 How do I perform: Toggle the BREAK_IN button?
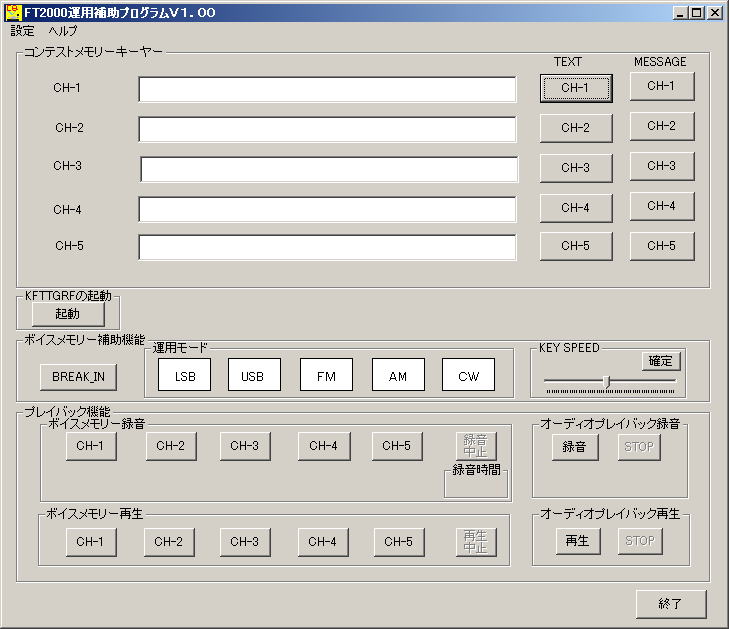point(78,376)
